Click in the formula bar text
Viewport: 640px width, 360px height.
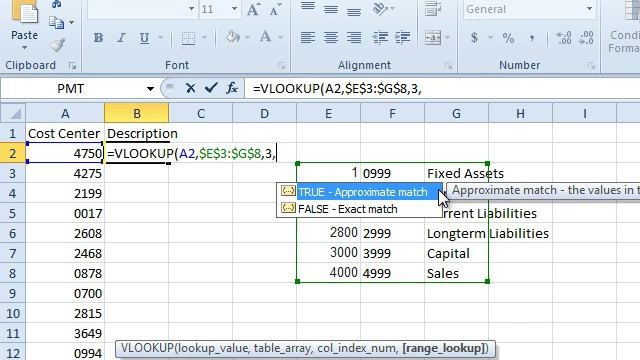pyautogui.click(x=337, y=89)
